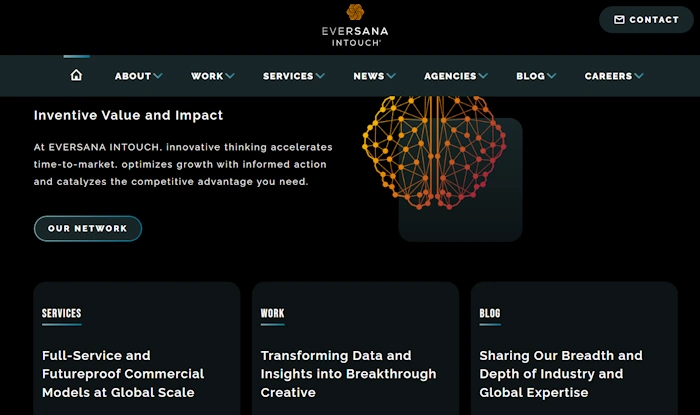Click the EVERSANA flower logo icon

(355, 12)
